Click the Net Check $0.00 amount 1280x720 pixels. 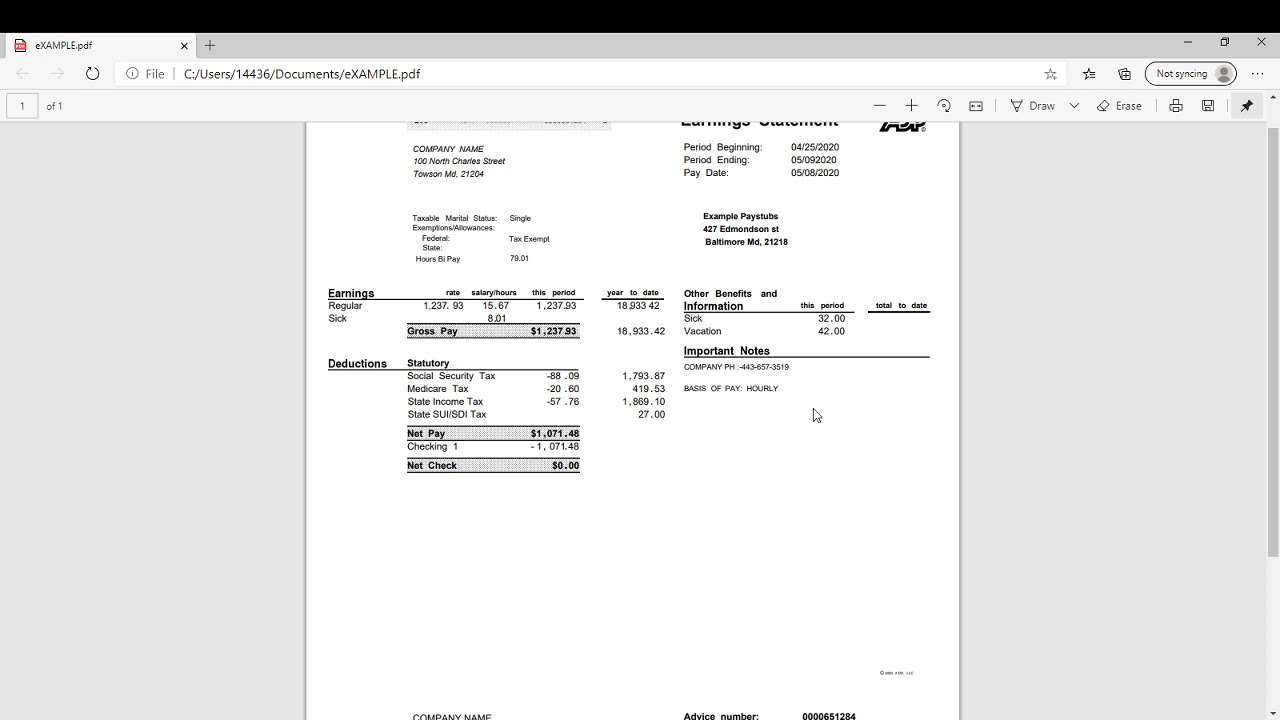565,465
